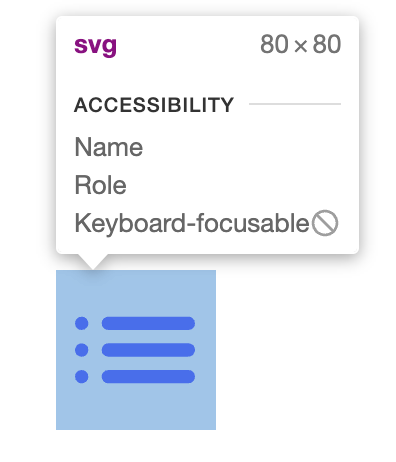The width and height of the screenshot is (396, 462).
Task: Click the divider line beside ACCESSIBILITY
Action: (x=295, y=104)
